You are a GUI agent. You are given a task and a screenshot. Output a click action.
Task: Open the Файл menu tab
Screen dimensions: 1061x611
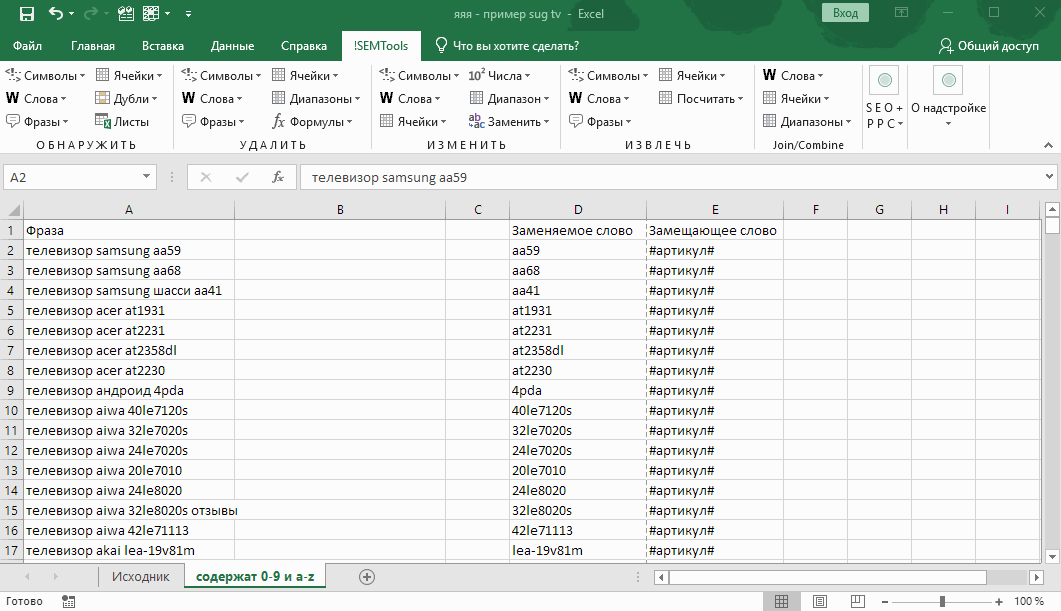pos(27,46)
